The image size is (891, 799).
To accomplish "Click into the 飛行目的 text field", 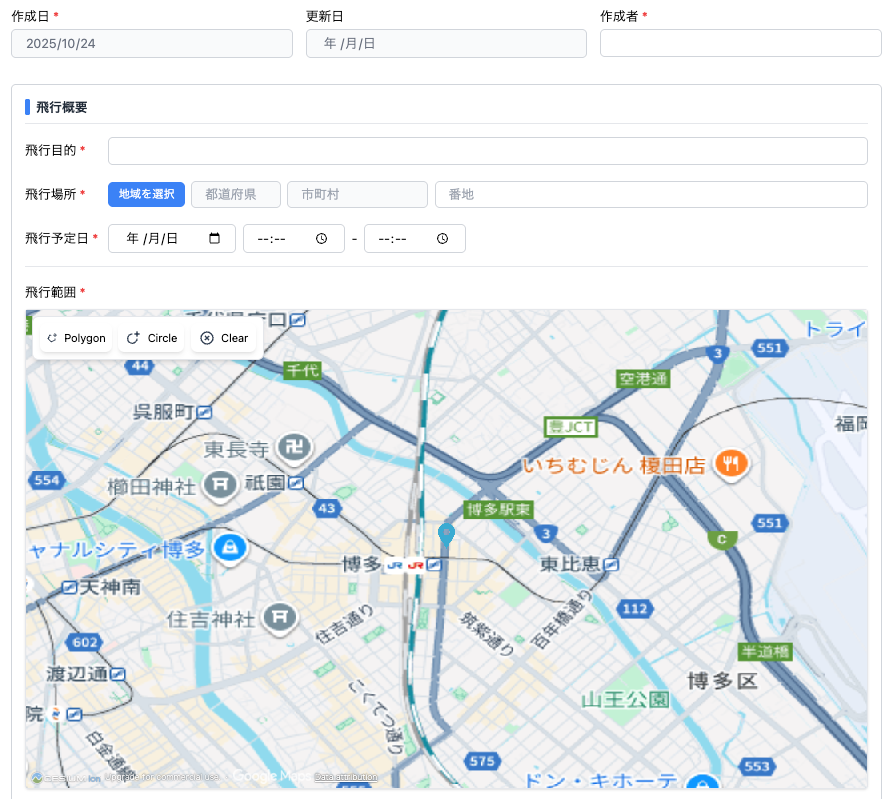I will click(x=487, y=151).
